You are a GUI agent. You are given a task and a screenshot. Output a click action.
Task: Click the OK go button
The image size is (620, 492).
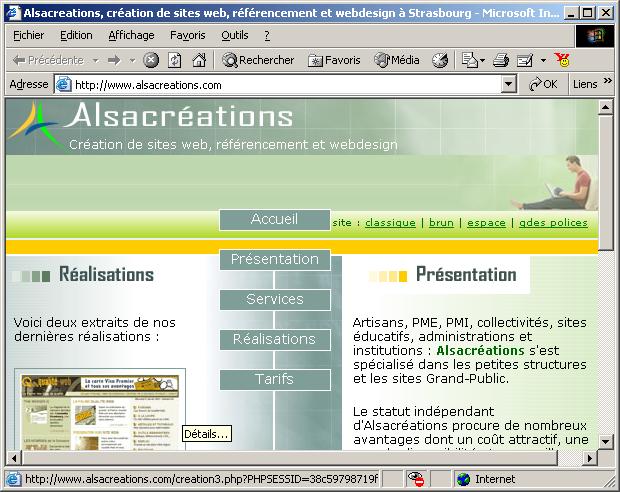543,84
